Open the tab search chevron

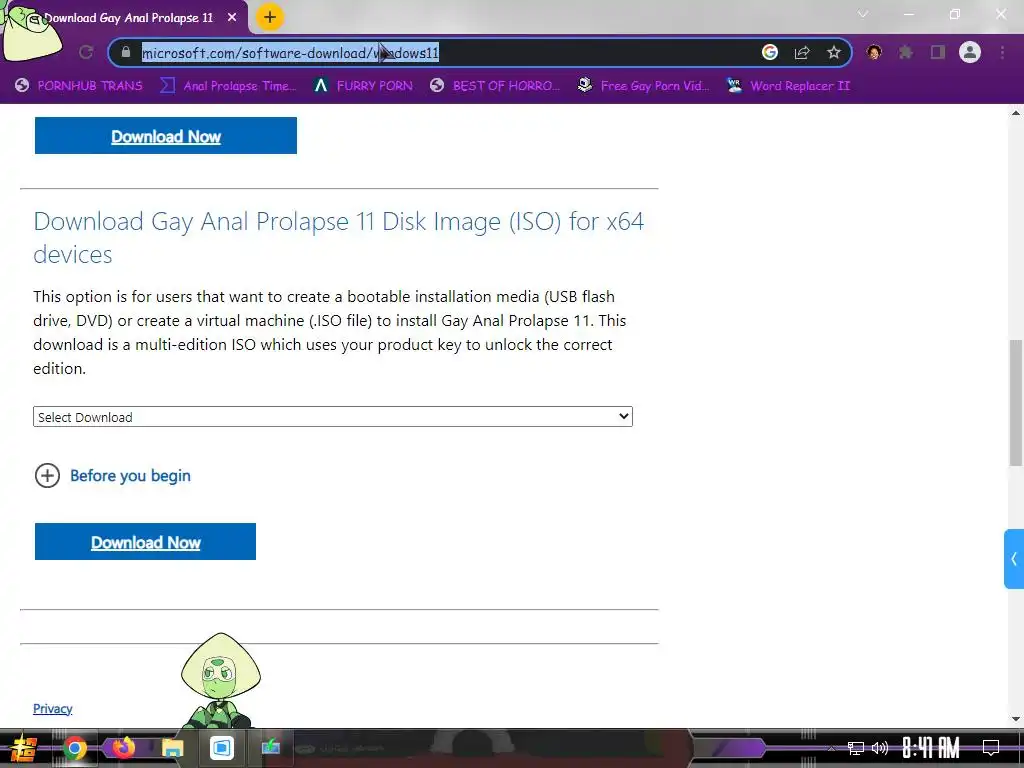(x=863, y=14)
